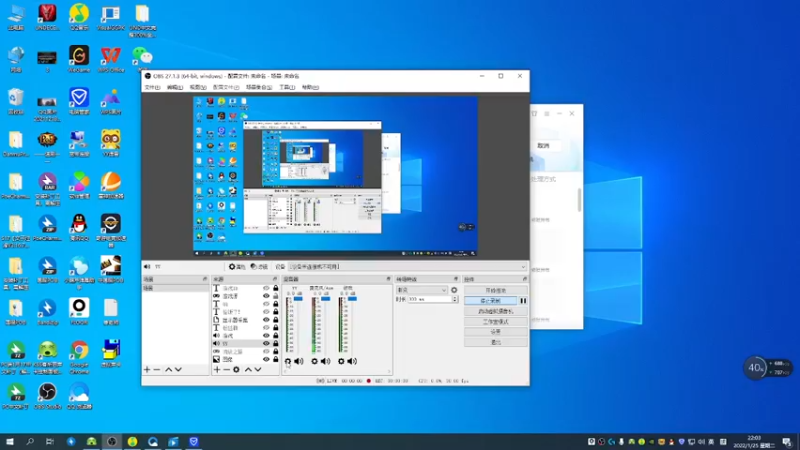Open QQ Music desktop icon

[x=79, y=16]
